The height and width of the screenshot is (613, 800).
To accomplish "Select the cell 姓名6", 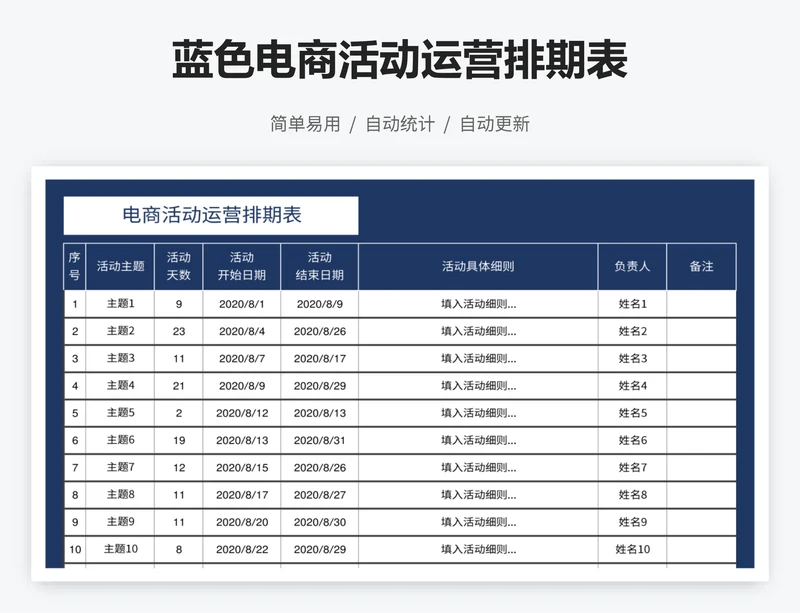I will click(x=632, y=440).
